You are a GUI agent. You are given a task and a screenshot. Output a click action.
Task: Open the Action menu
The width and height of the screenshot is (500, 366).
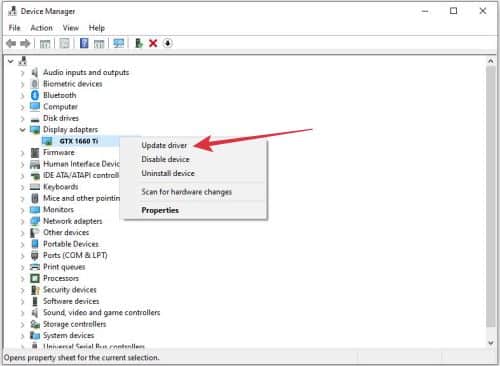pos(41,28)
